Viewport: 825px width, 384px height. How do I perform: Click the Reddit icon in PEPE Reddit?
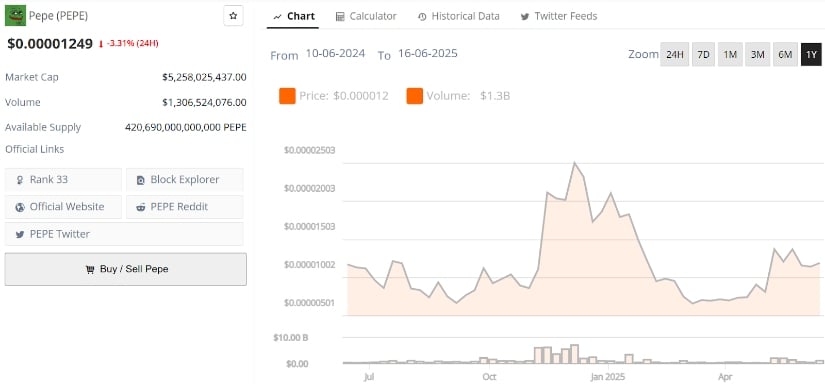pyautogui.click(x=140, y=207)
